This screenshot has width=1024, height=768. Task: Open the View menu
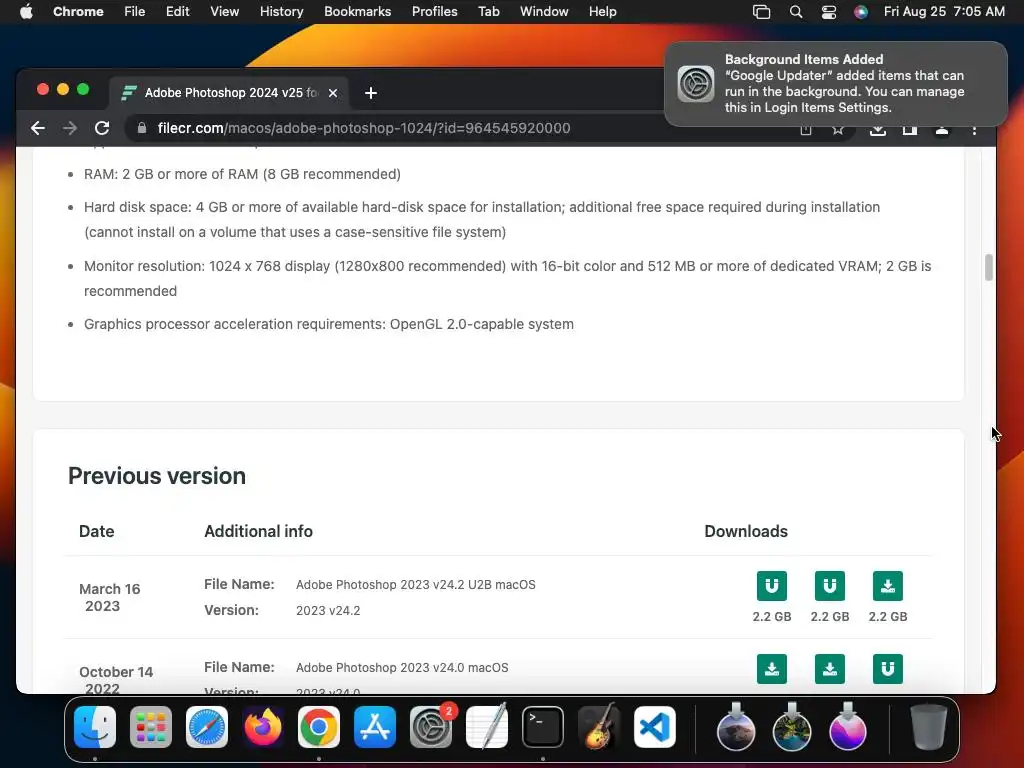pyautogui.click(x=224, y=11)
